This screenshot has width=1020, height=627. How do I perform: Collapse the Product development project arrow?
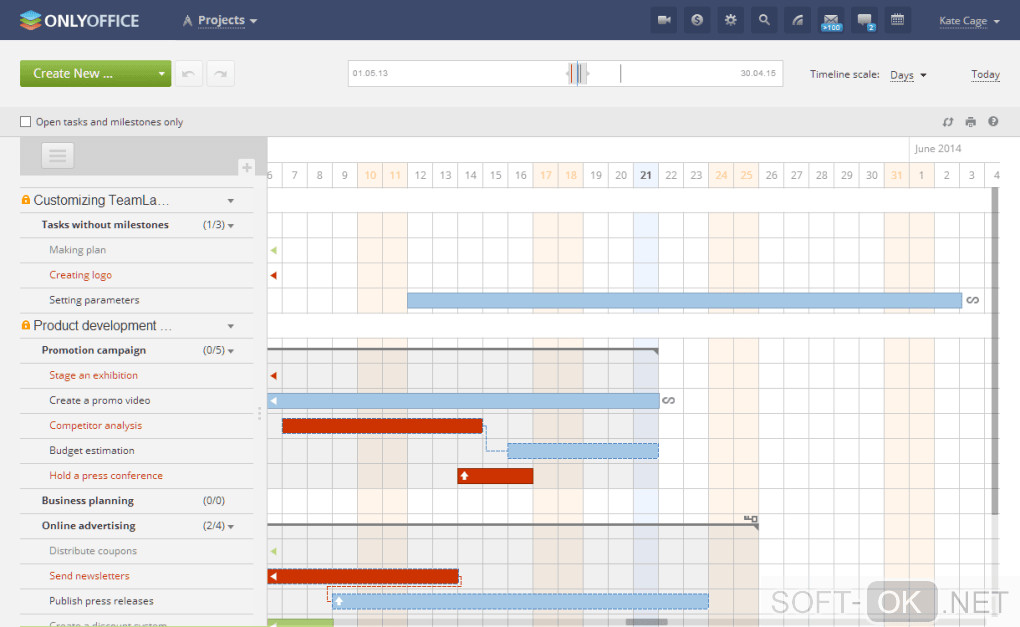tap(231, 326)
